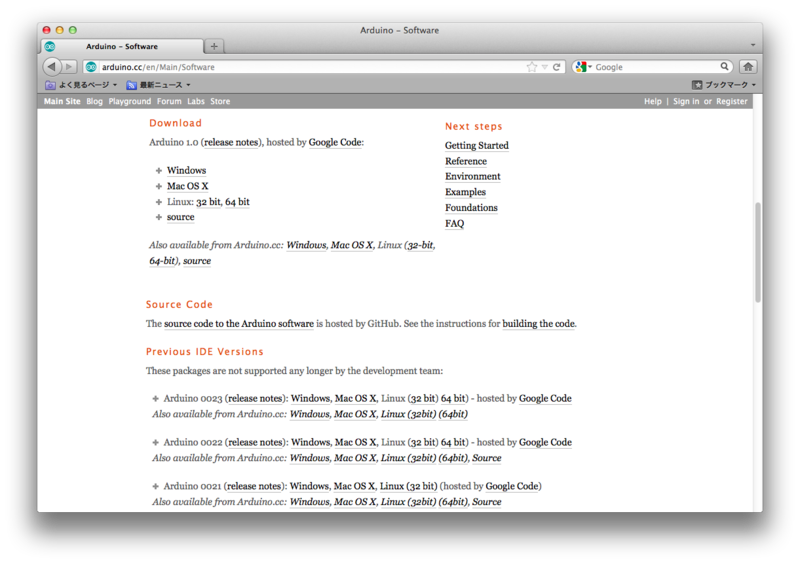Open the home page icon
Screen dimensions: 800x564
748,66
